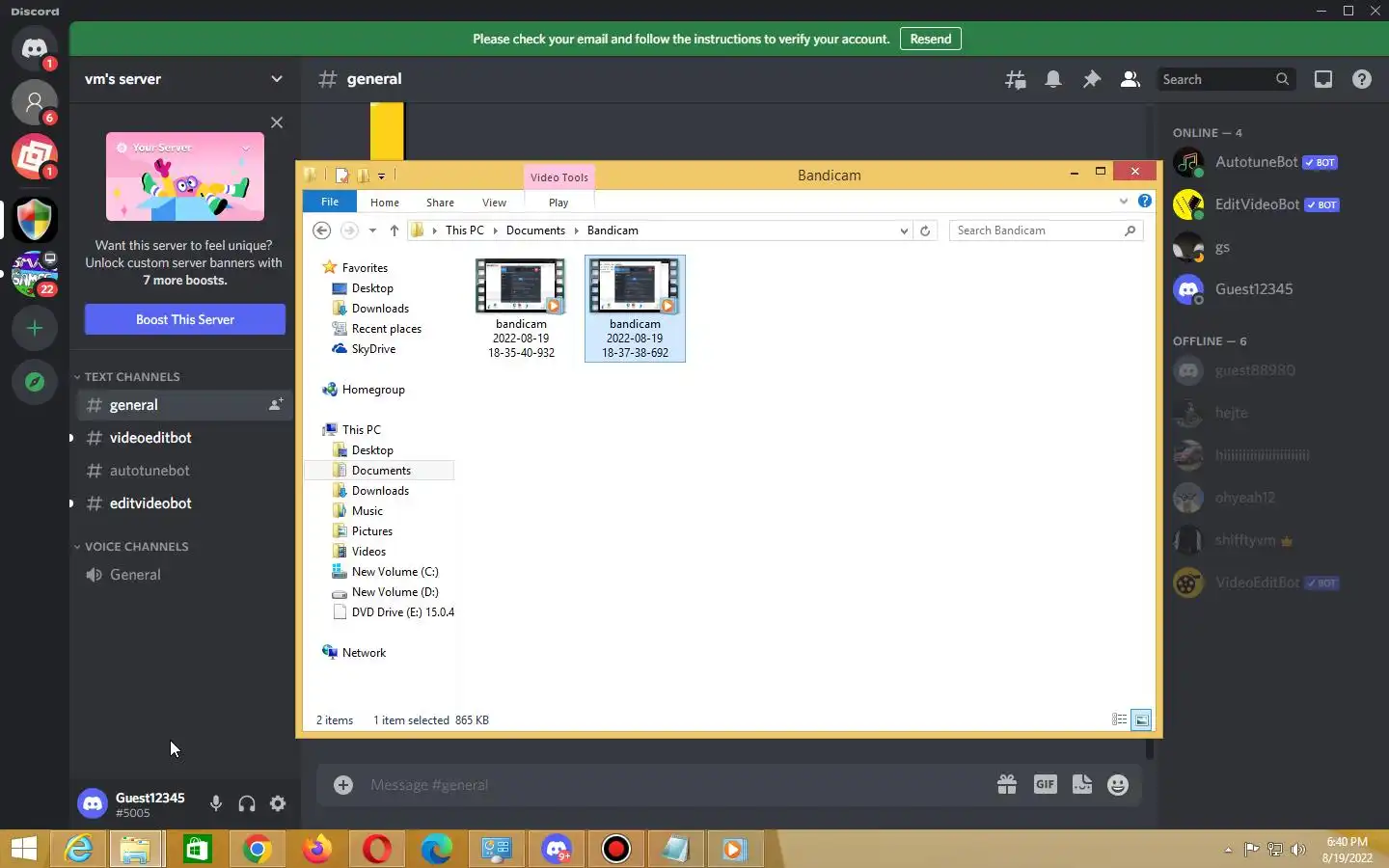1389x868 pixels.
Task: Open the editvideobot text channel
Action: tap(183, 503)
